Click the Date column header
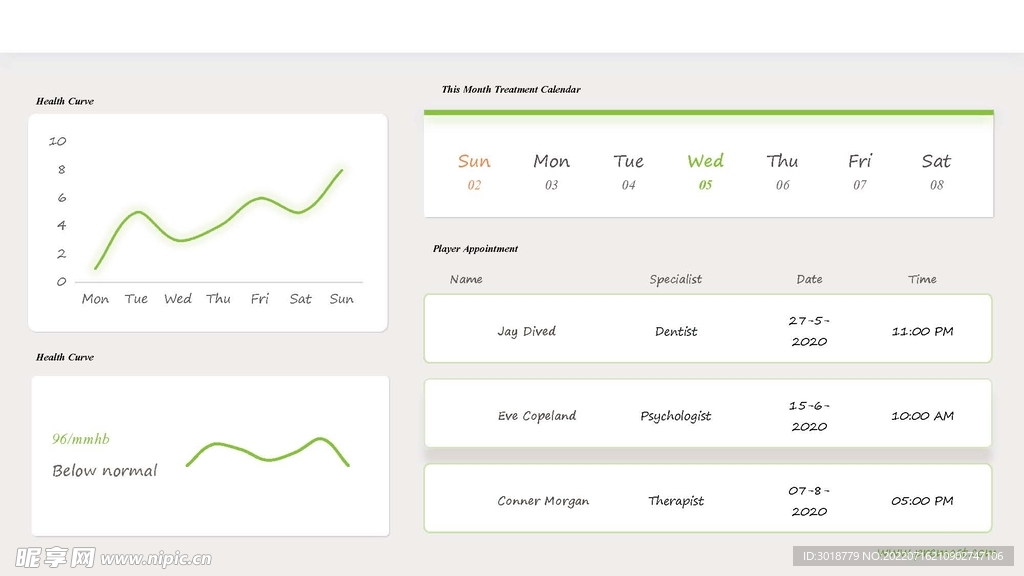 [809, 279]
